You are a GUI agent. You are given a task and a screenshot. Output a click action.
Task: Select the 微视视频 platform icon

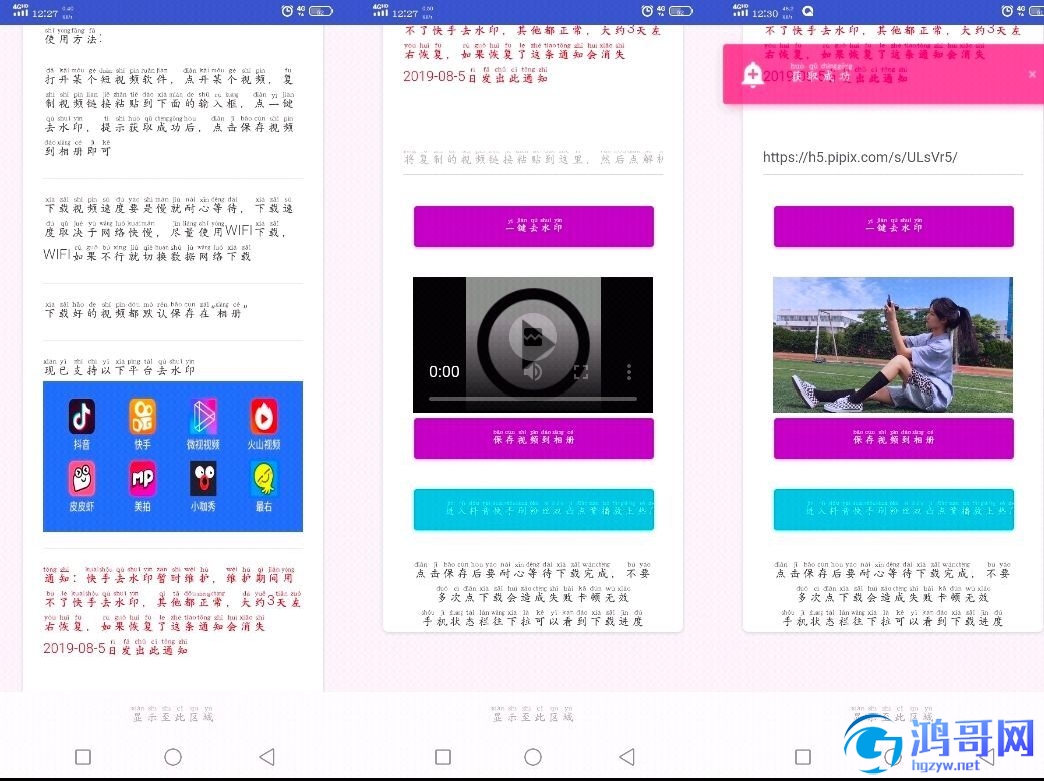[203, 417]
